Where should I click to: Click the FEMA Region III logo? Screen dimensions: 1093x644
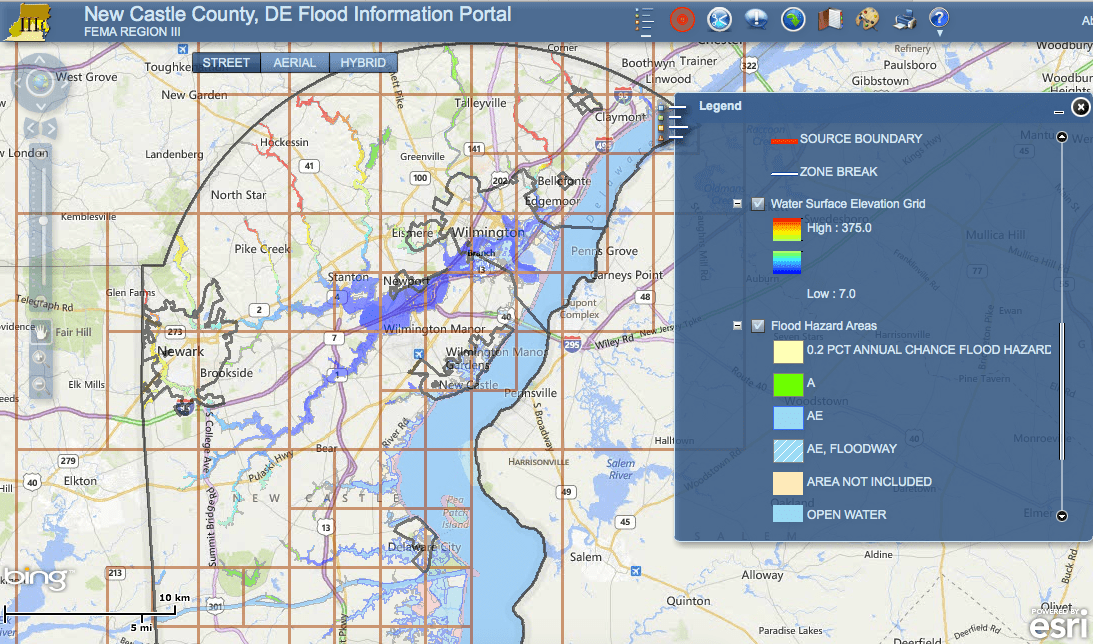pos(29,21)
